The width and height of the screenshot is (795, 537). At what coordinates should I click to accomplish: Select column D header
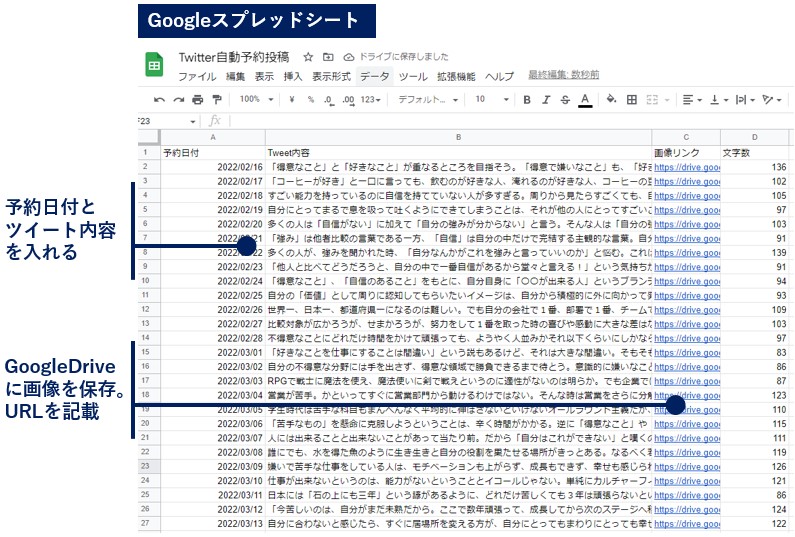pos(754,137)
